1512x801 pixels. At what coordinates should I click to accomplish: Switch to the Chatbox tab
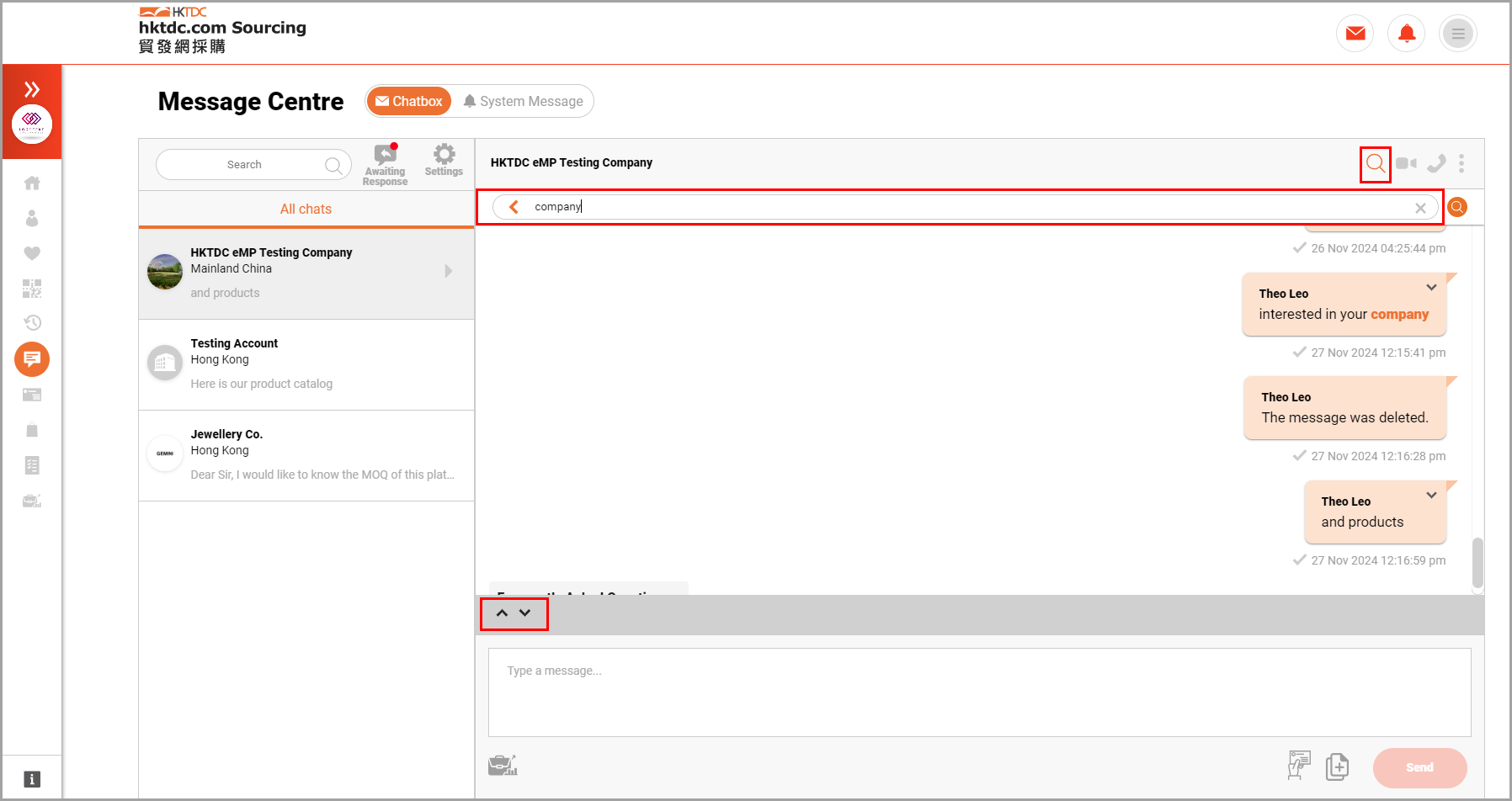(x=409, y=101)
